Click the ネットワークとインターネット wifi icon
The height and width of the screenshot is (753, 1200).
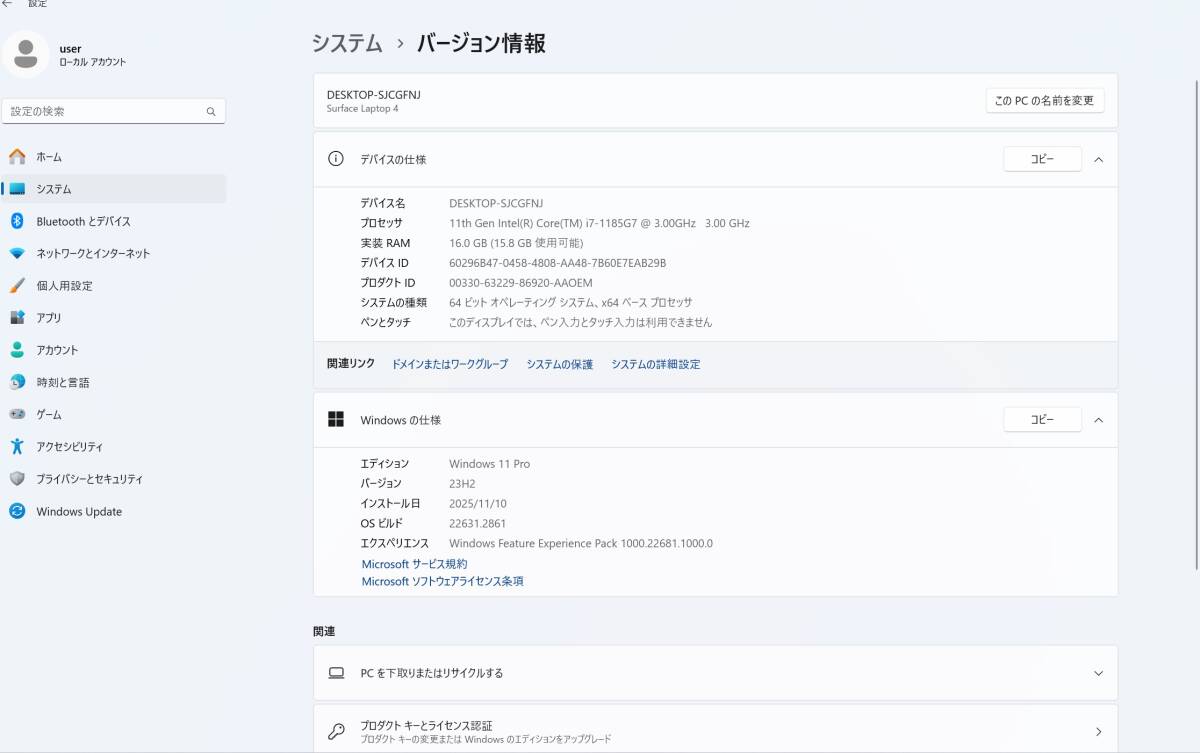(x=17, y=254)
